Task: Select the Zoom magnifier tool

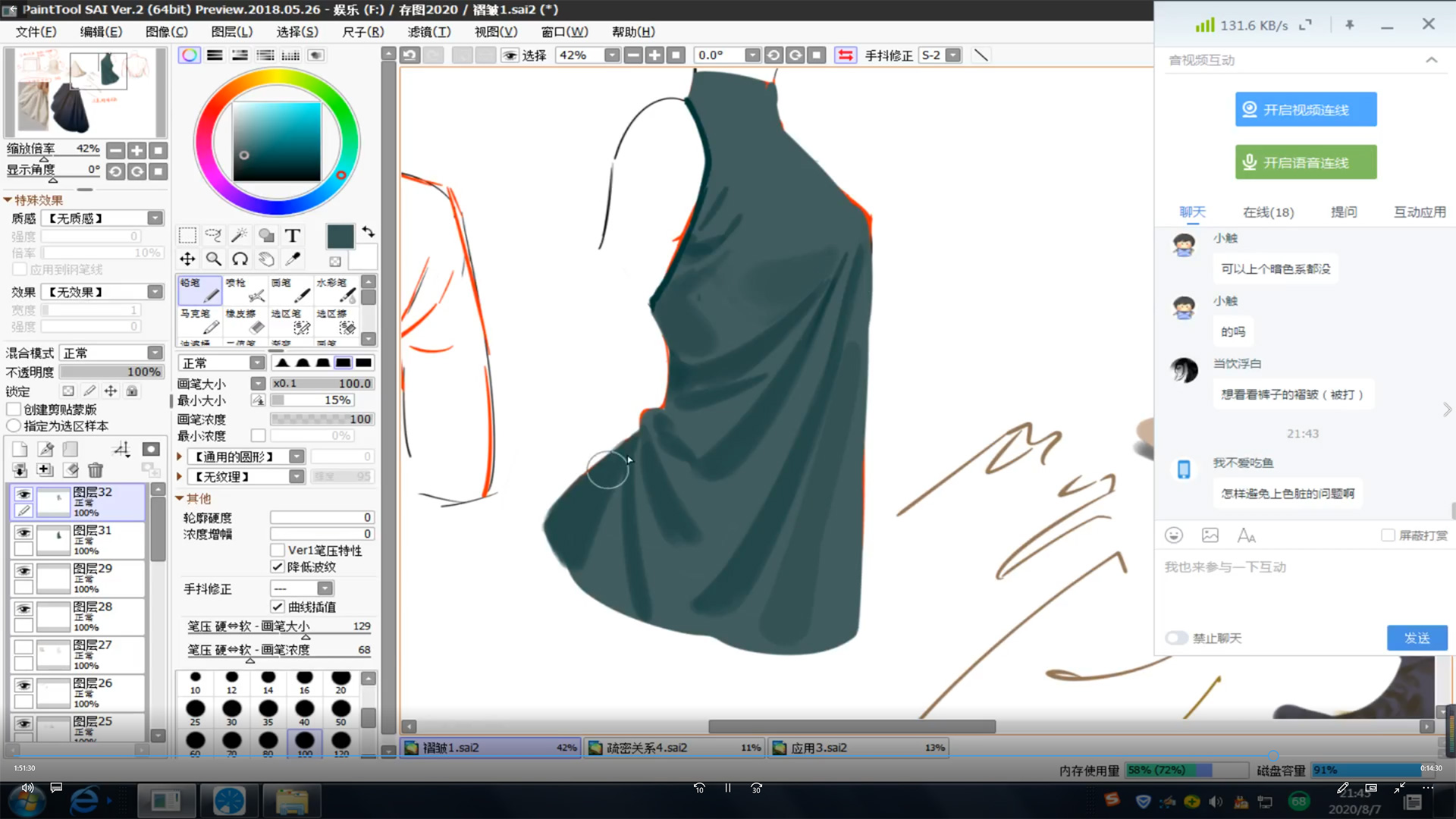Action: 214,259
